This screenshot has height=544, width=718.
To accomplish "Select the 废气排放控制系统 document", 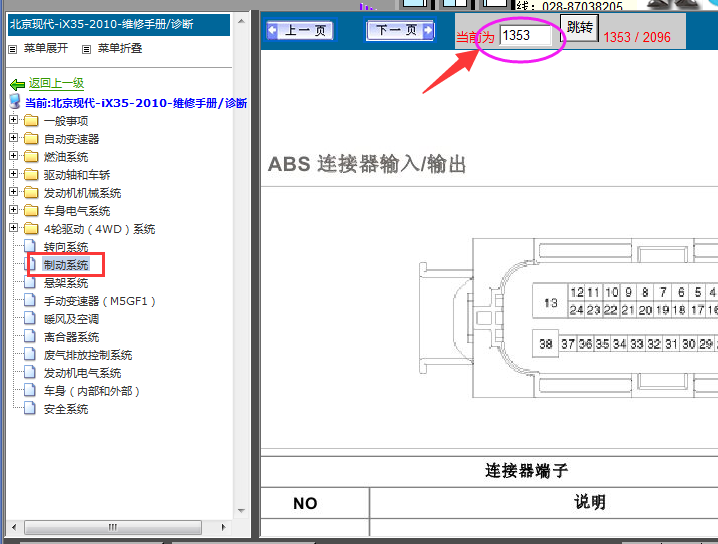I will coord(88,355).
